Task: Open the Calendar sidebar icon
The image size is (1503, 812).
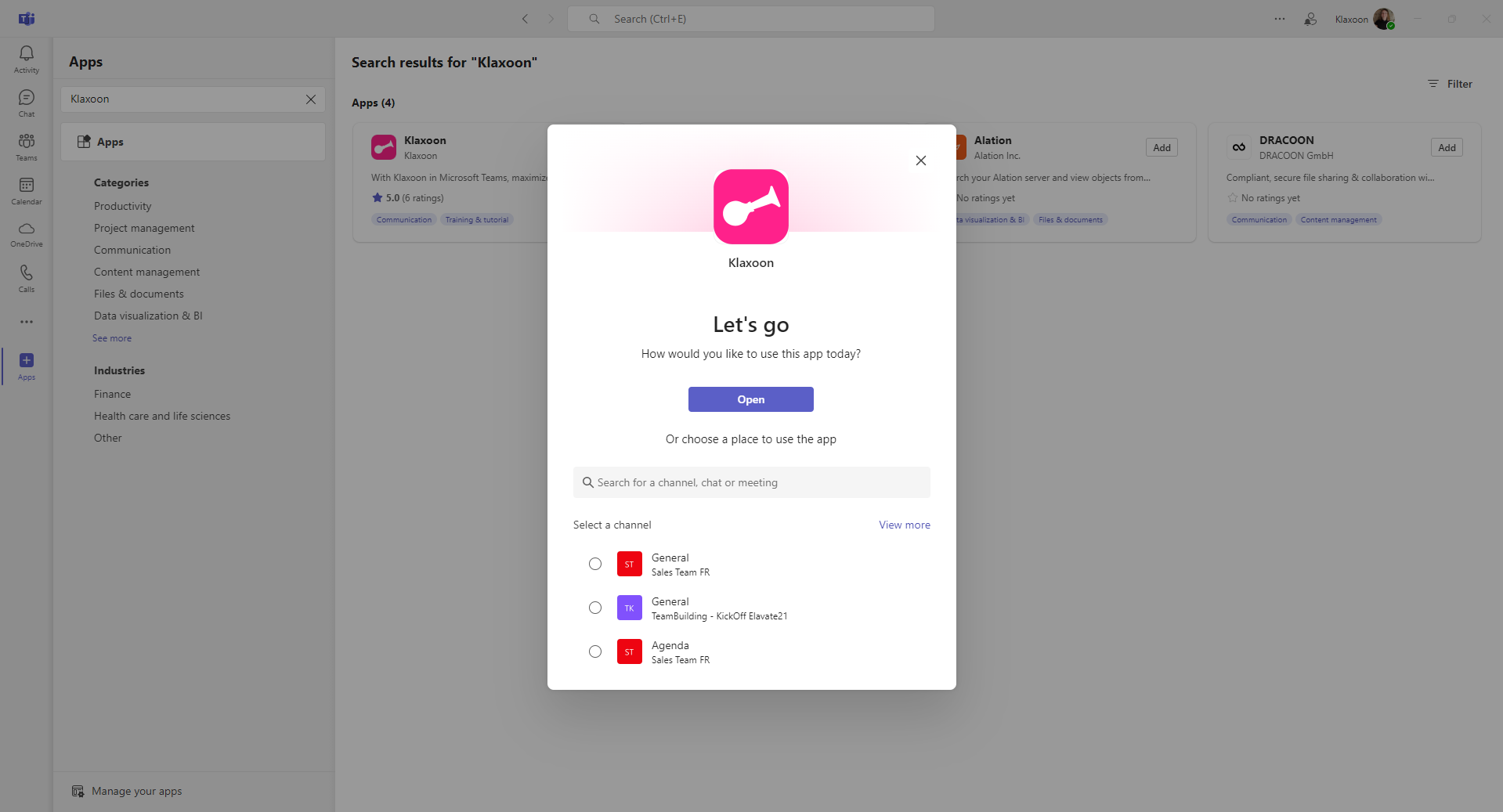Action: tap(27, 190)
